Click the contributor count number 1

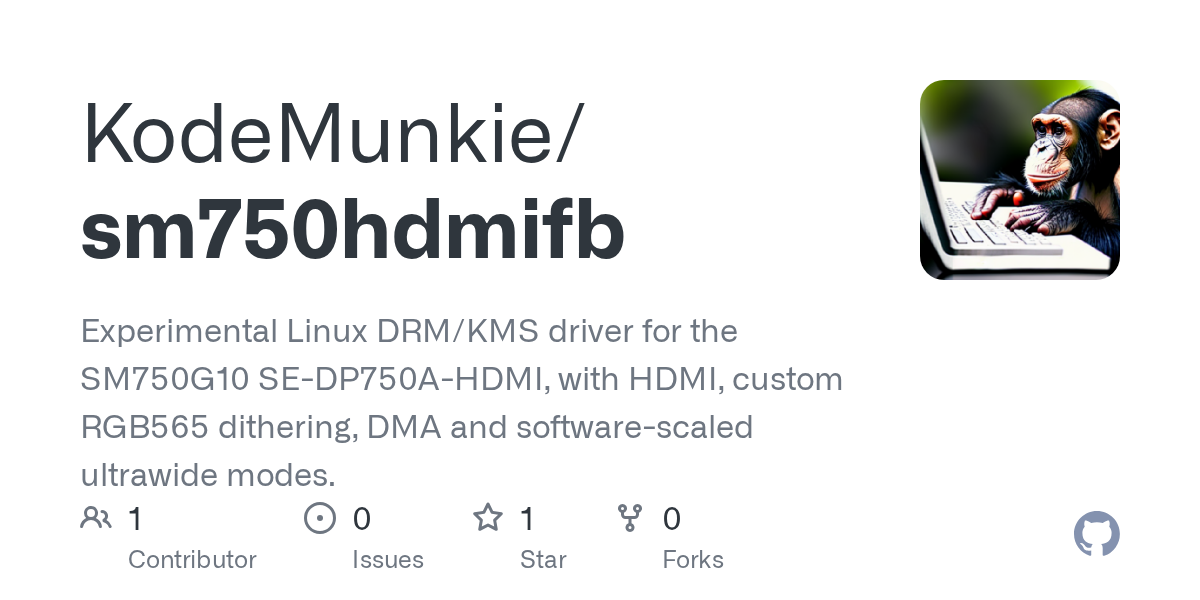(135, 519)
